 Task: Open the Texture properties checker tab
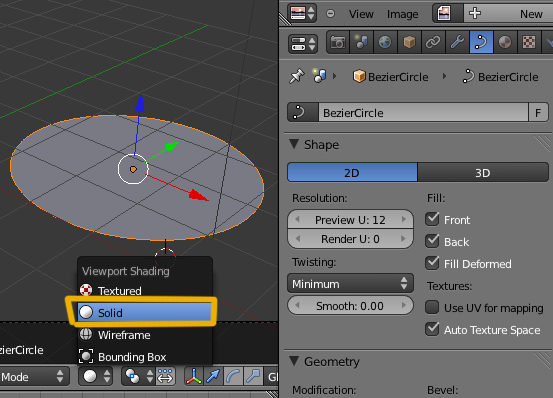(529, 43)
